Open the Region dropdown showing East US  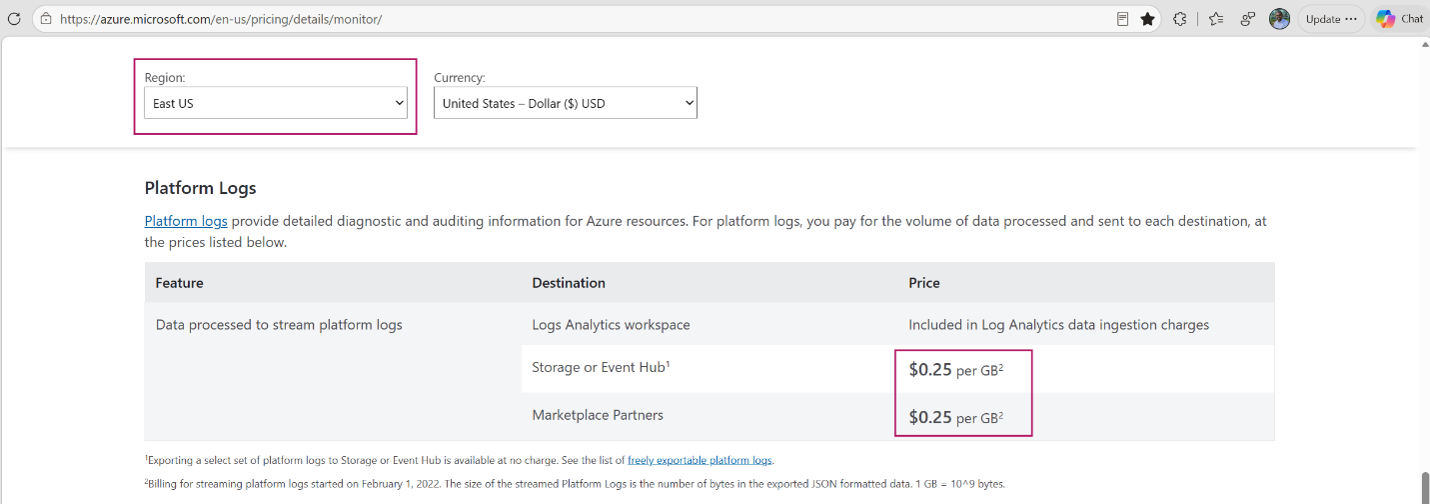pos(276,103)
